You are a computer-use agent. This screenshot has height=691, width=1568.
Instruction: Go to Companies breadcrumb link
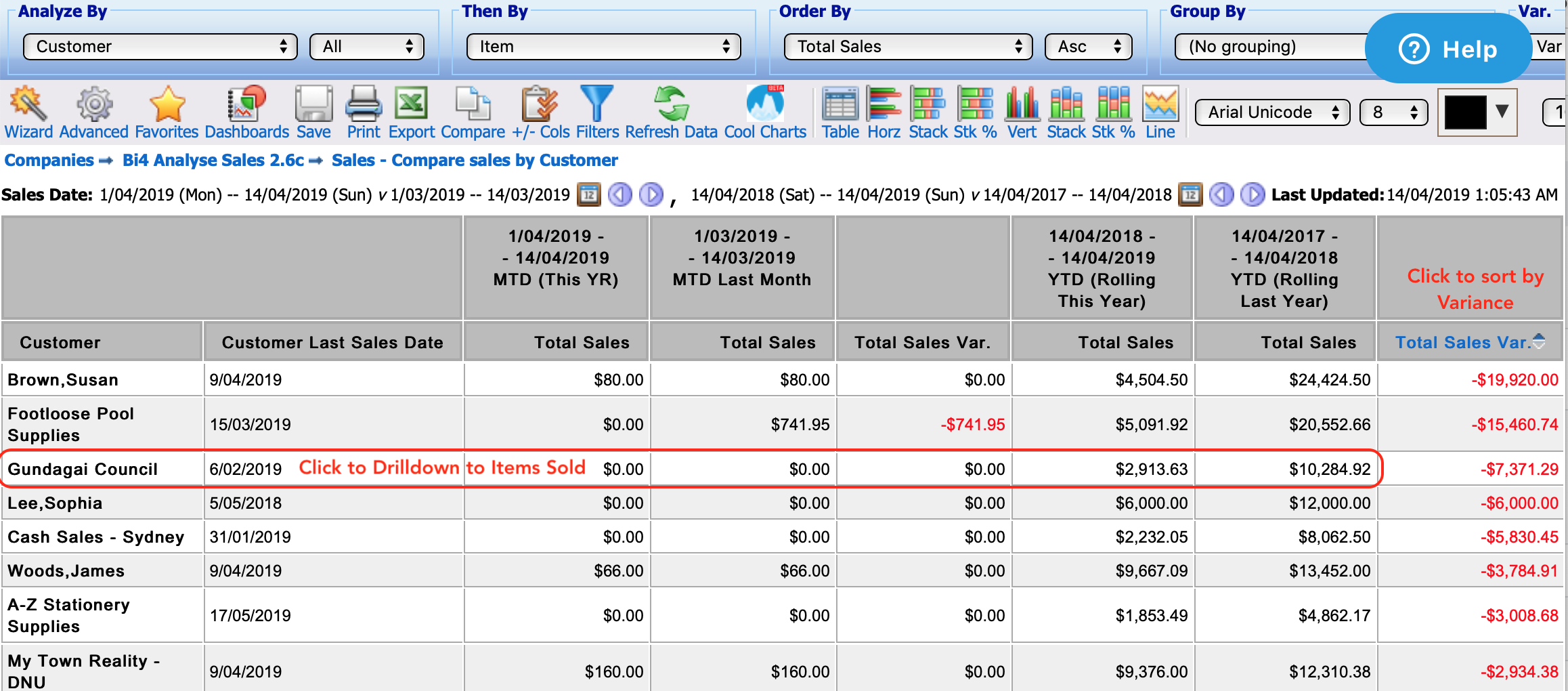(x=49, y=161)
